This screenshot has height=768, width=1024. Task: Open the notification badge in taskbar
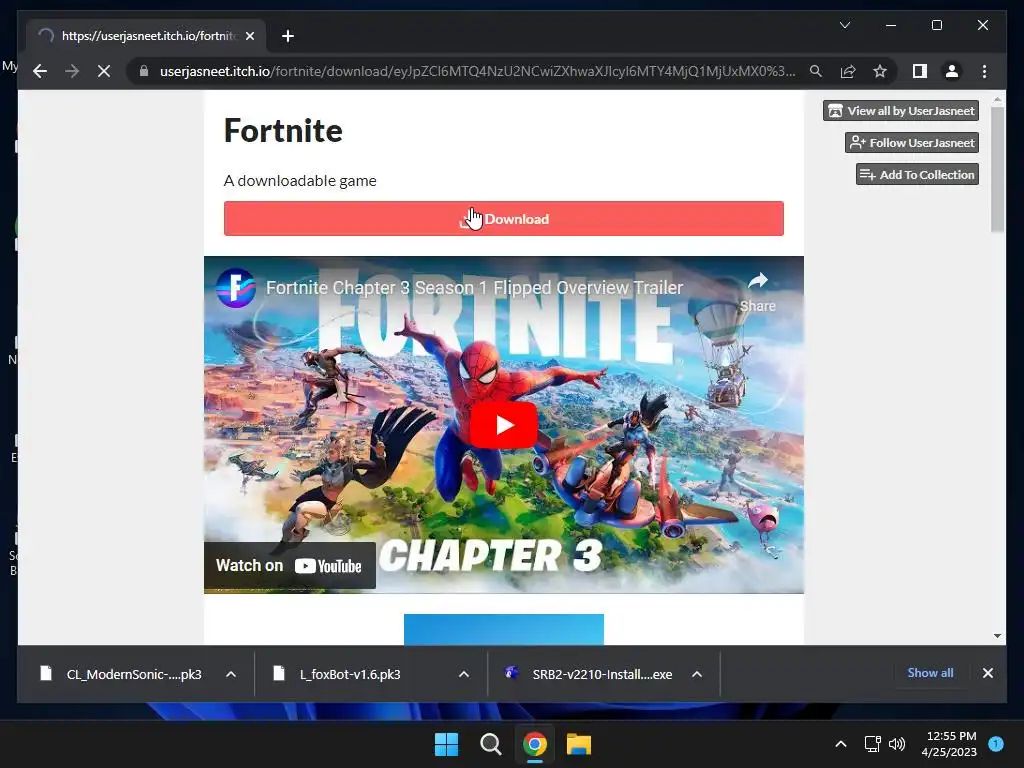point(996,743)
